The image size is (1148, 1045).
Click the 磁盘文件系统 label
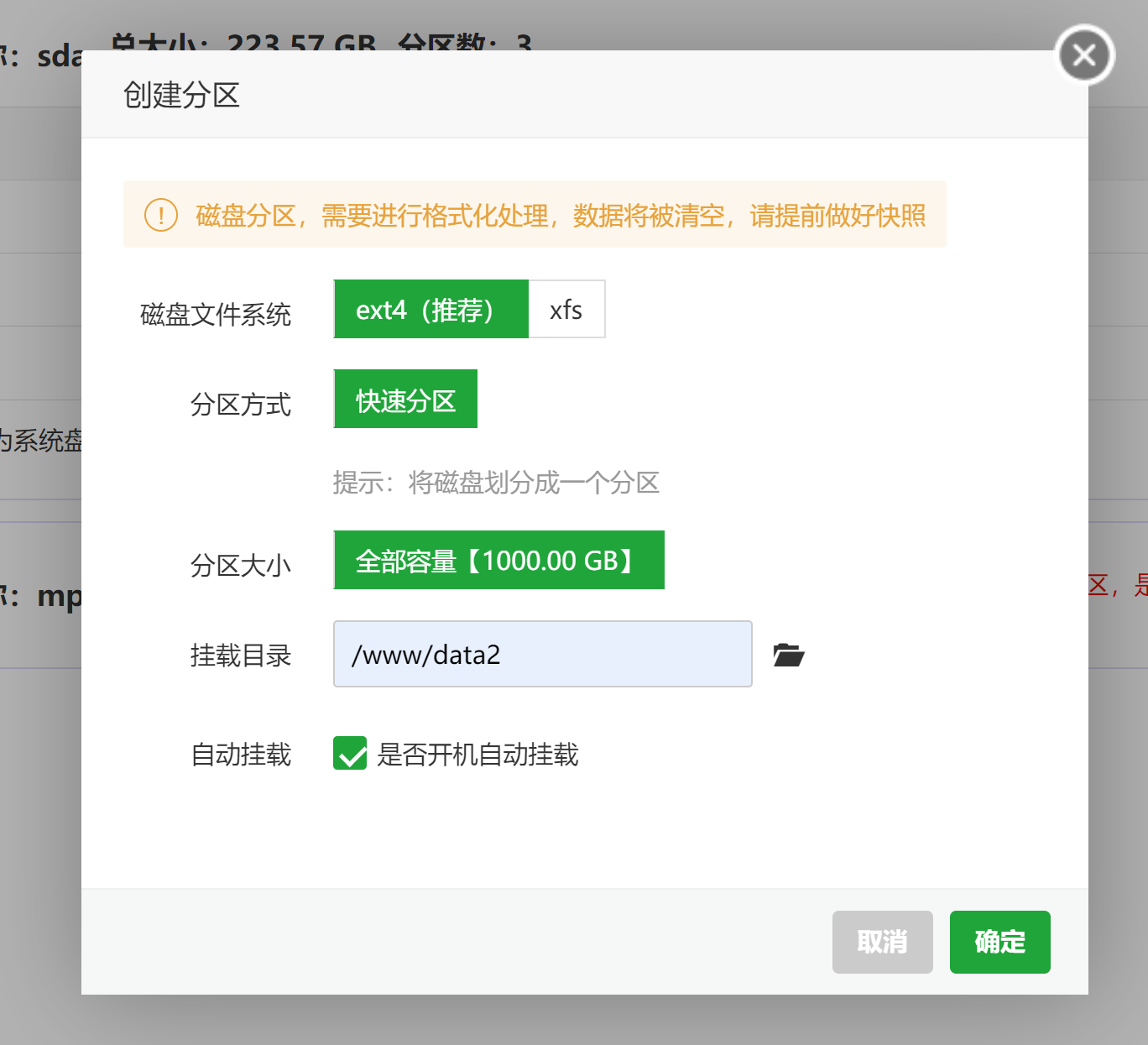215,316
